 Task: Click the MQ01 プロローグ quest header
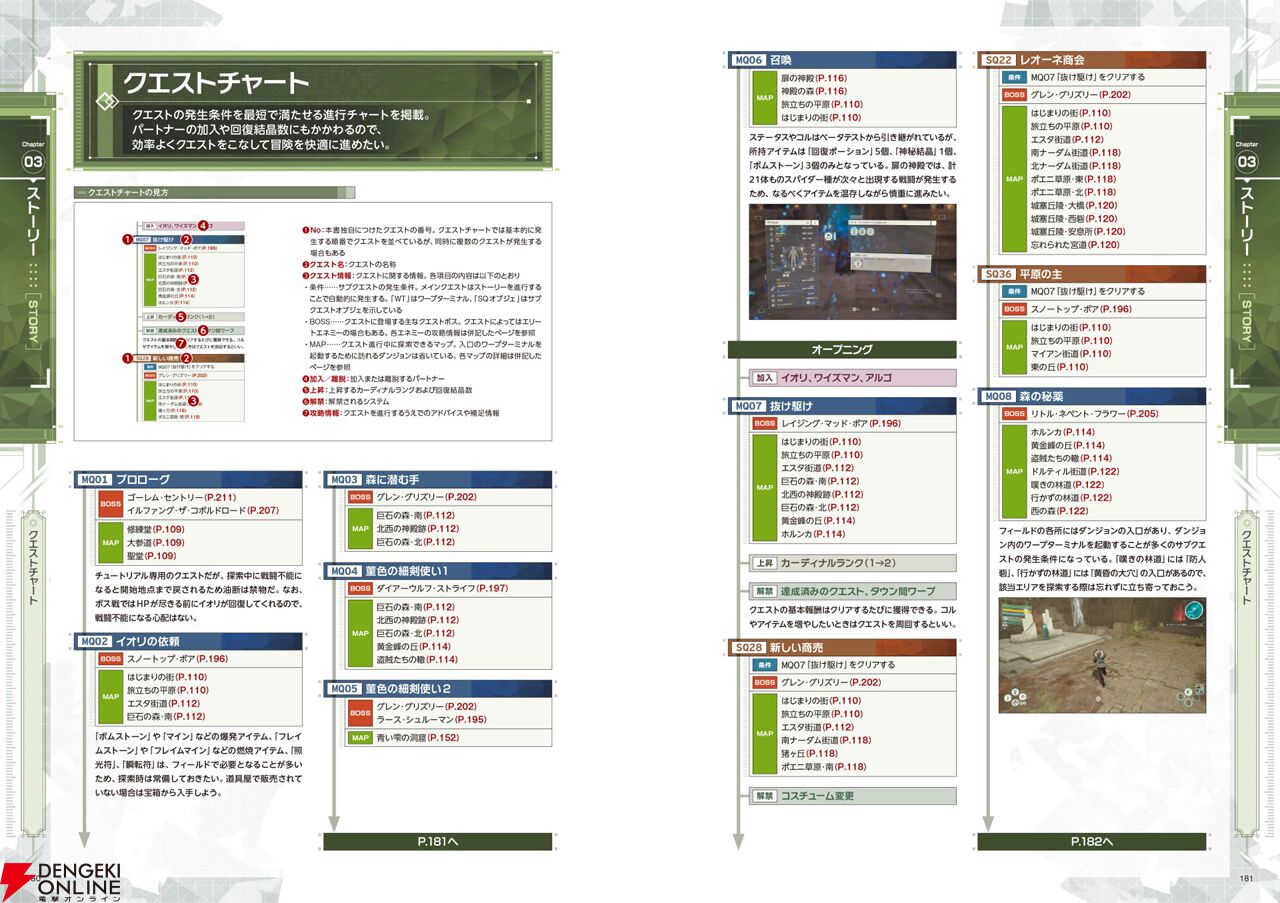coord(188,479)
